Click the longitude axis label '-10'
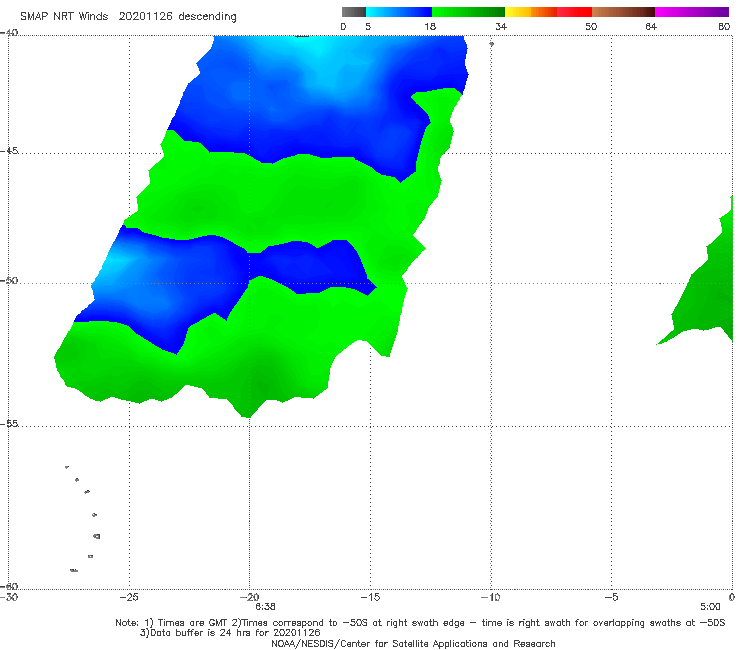Screen dimensions: 740x650 [x=490, y=597]
